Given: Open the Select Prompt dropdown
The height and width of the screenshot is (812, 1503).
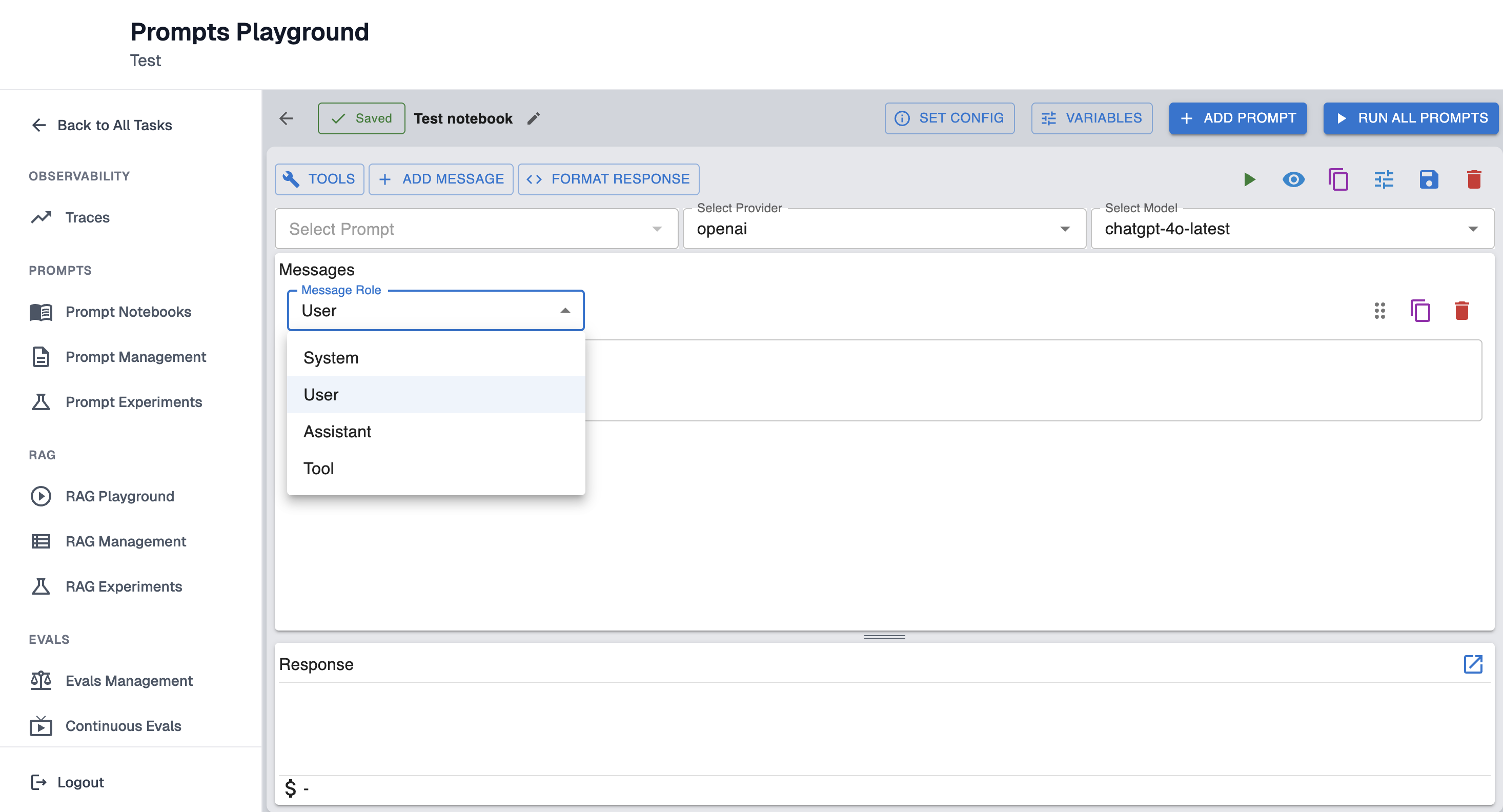Looking at the screenshot, I should click(x=476, y=229).
